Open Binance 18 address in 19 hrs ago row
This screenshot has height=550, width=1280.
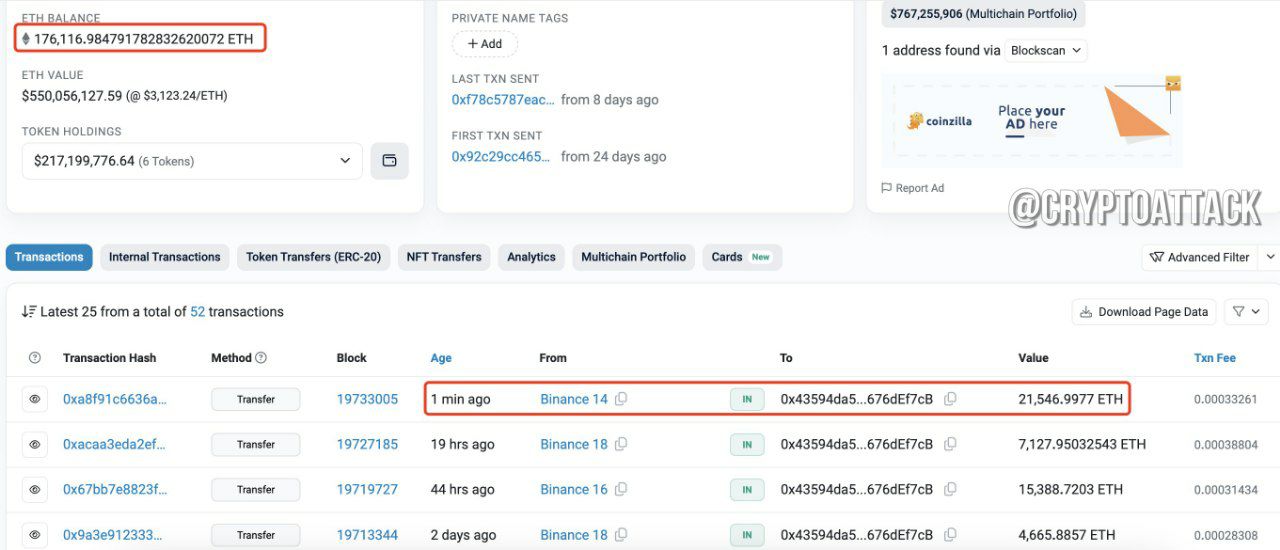pos(574,444)
